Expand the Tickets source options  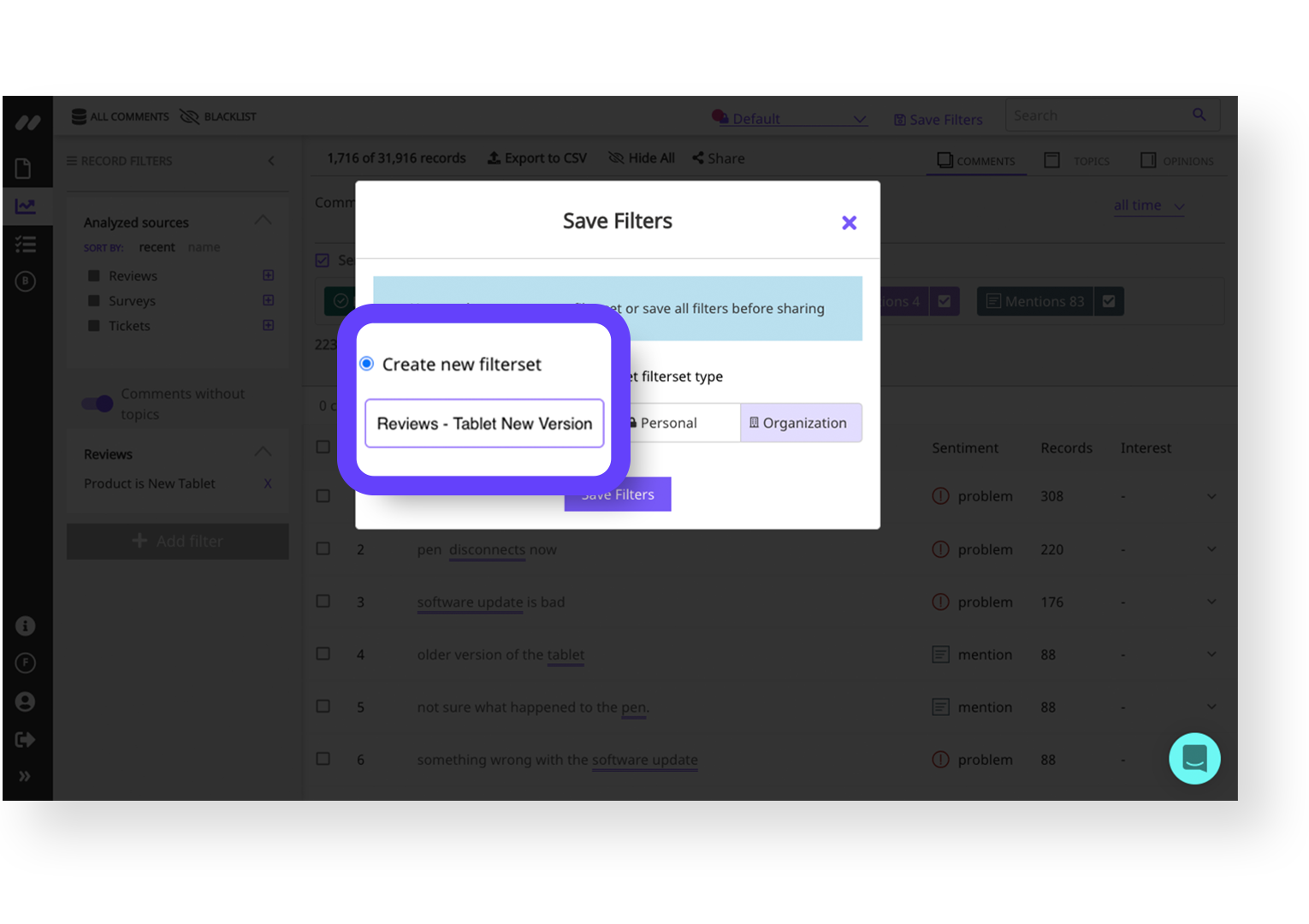click(268, 325)
